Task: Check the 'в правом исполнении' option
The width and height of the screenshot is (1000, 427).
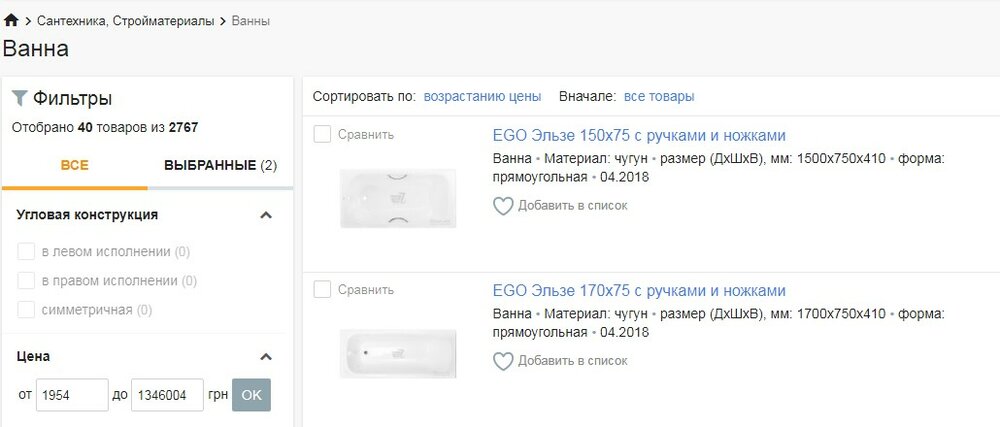Action: pyautogui.click(x=27, y=281)
